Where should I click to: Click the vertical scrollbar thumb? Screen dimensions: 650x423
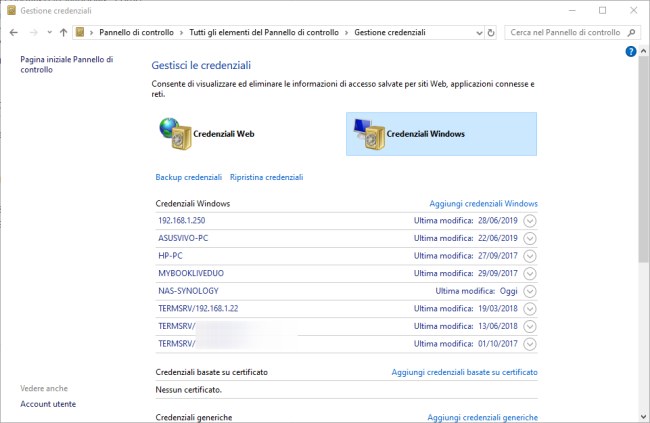[643, 159]
